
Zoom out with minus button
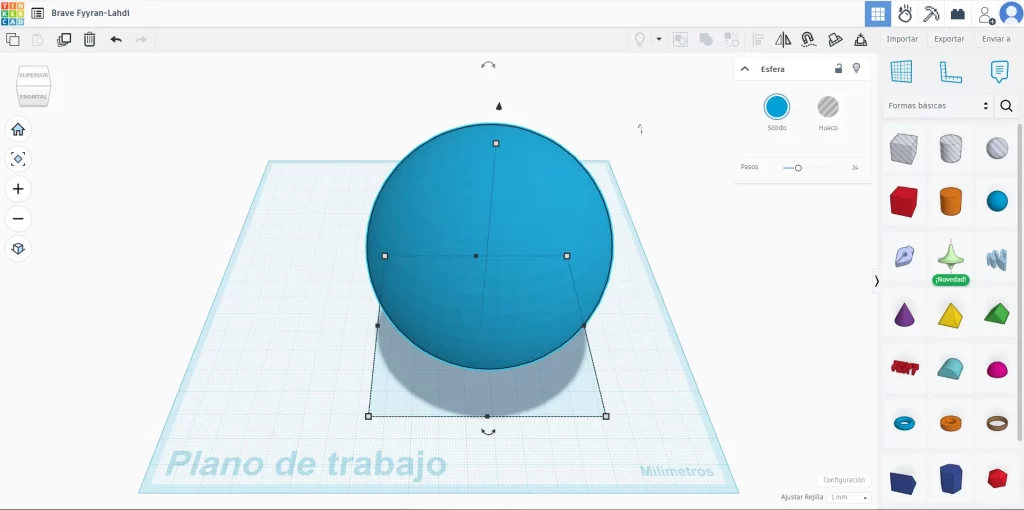[18, 218]
